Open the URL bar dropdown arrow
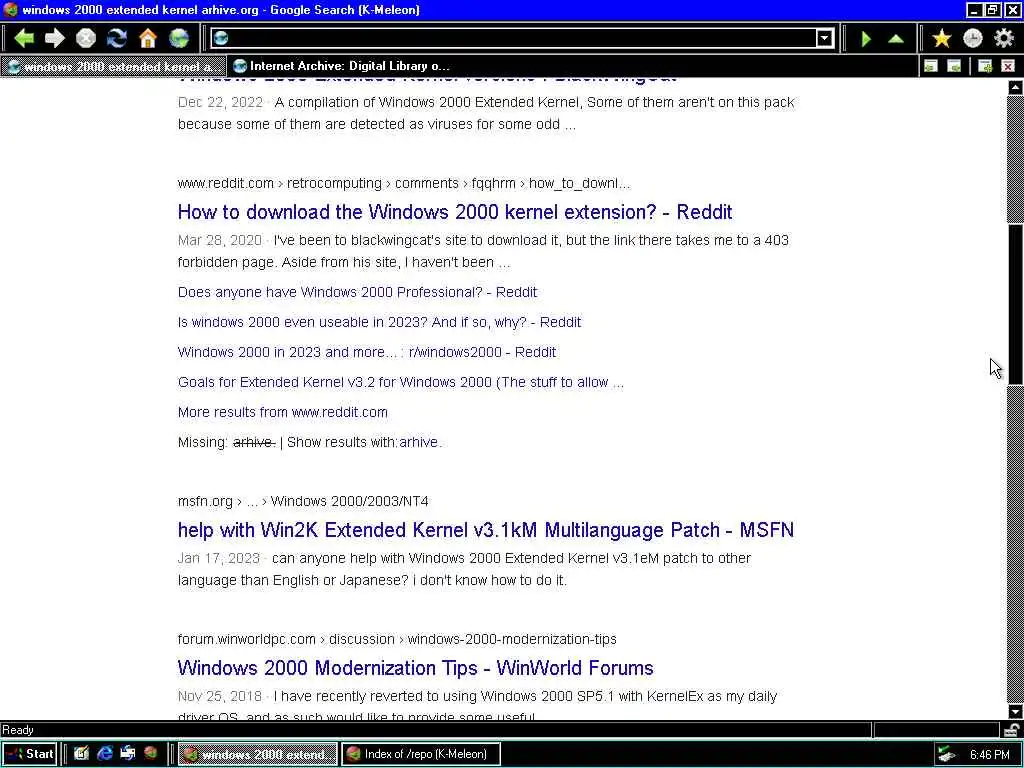Viewport: 1024px width, 768px height. 825,39
